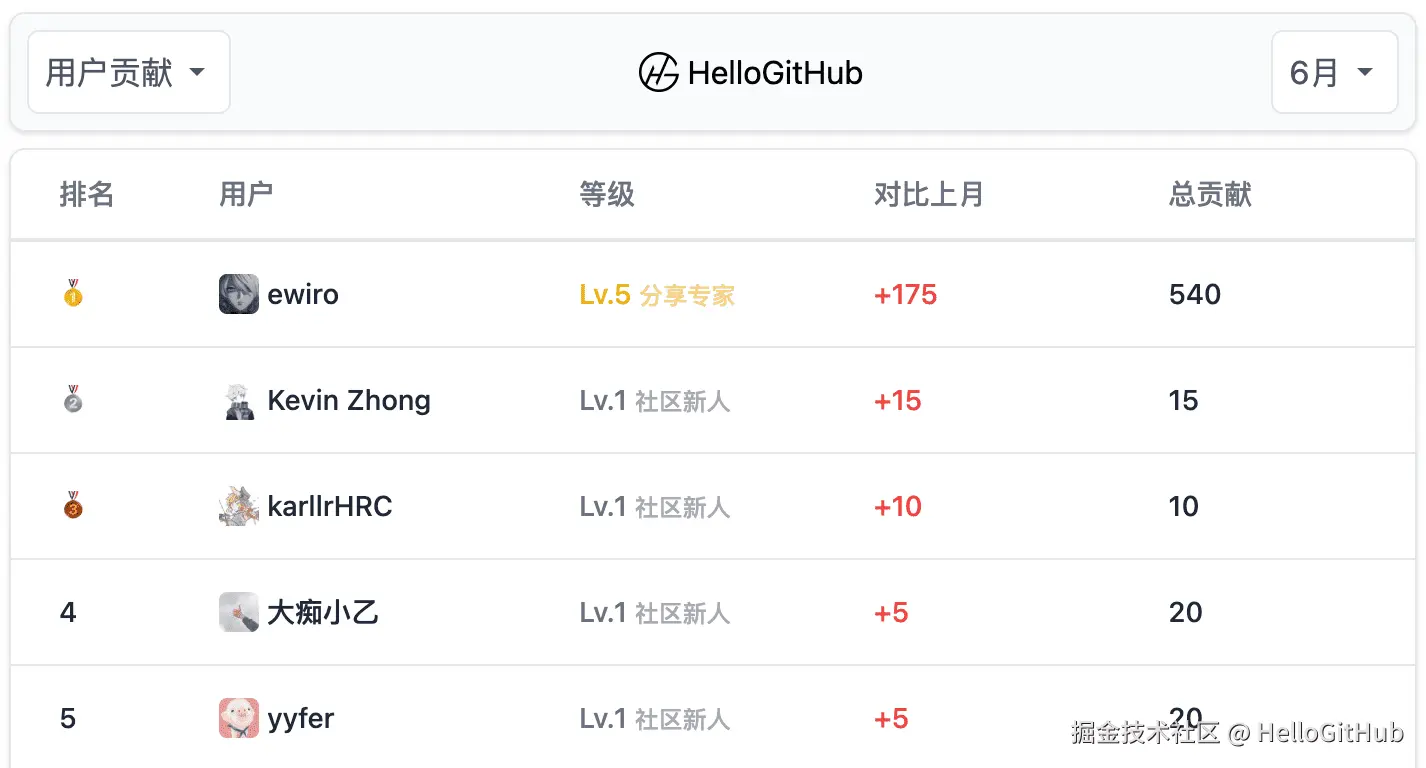Click the gold medal icon for rank one
This screenshot has height=768, width=1426.
point(73,294)
